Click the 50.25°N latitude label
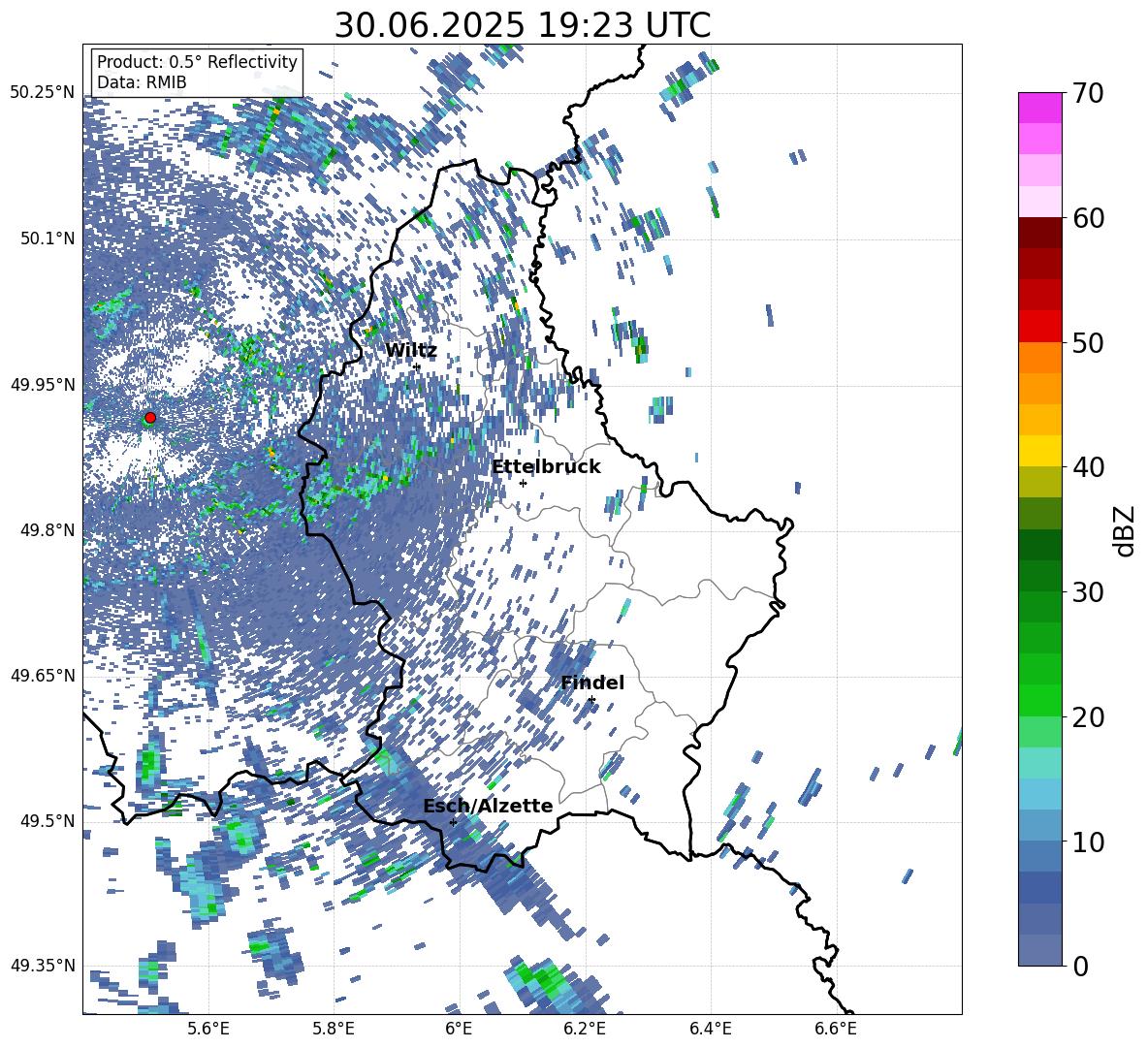Screen dimensions: 1148x1048 click(43, 93)
